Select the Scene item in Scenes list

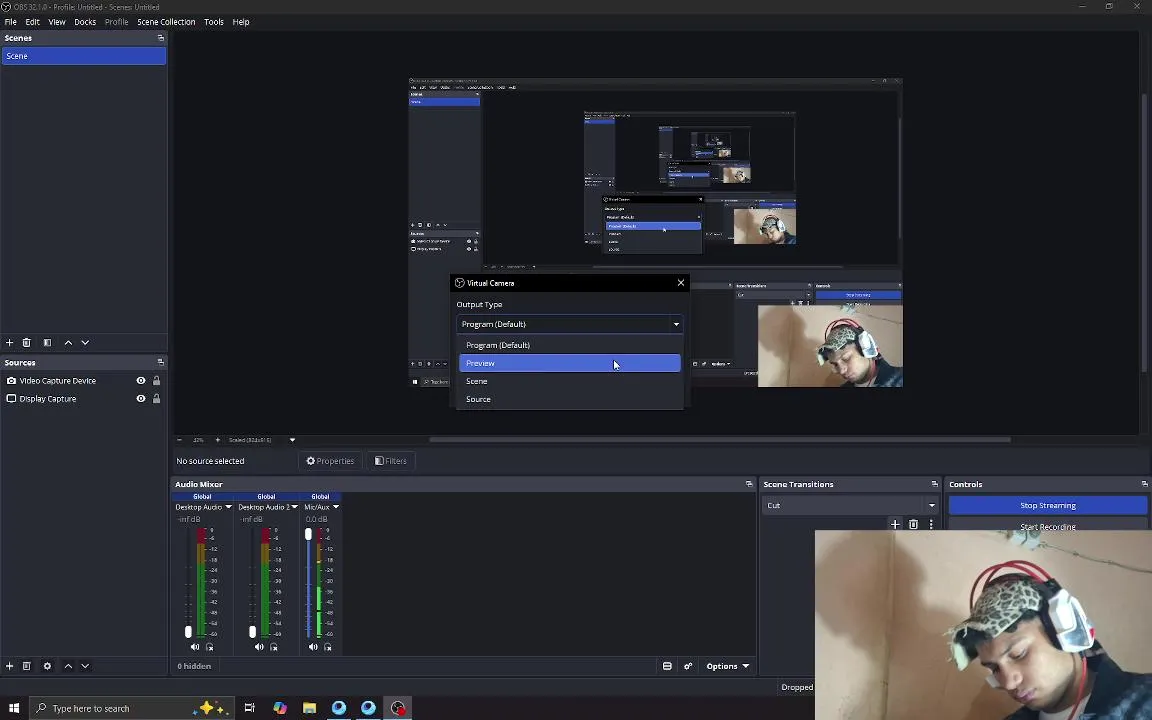[x=84, y=56]
